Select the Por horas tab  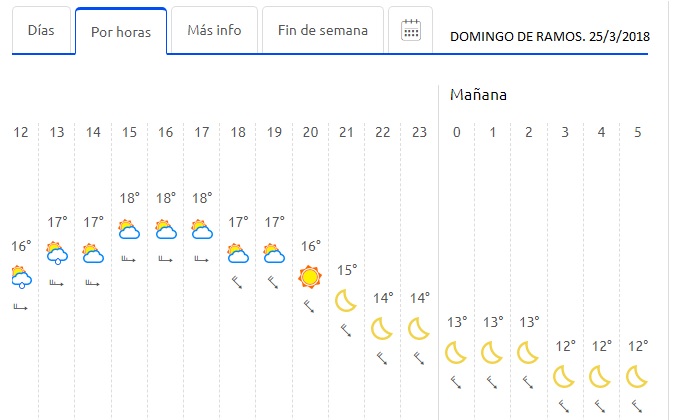[x=121, y=32]
